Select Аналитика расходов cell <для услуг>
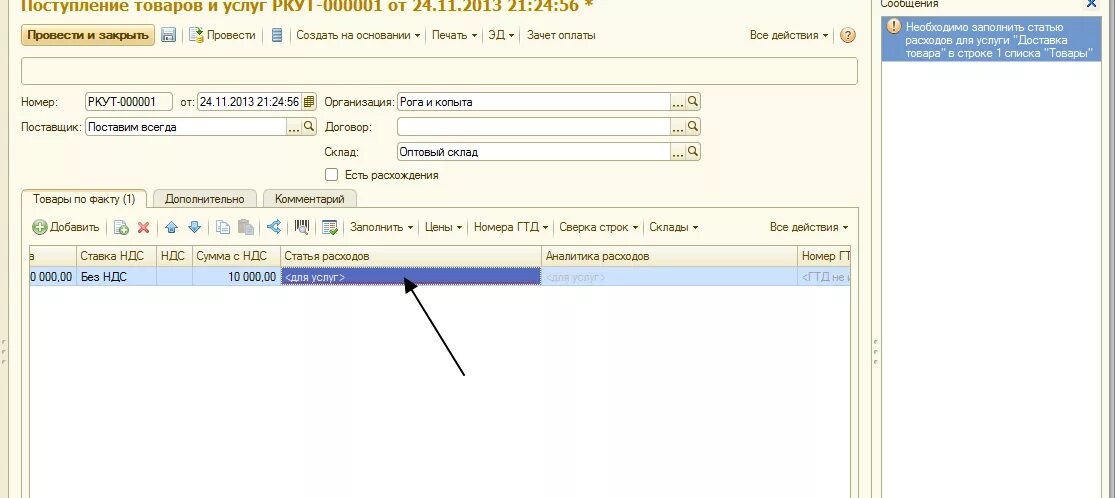1115x498 pixels. (670, 277)
